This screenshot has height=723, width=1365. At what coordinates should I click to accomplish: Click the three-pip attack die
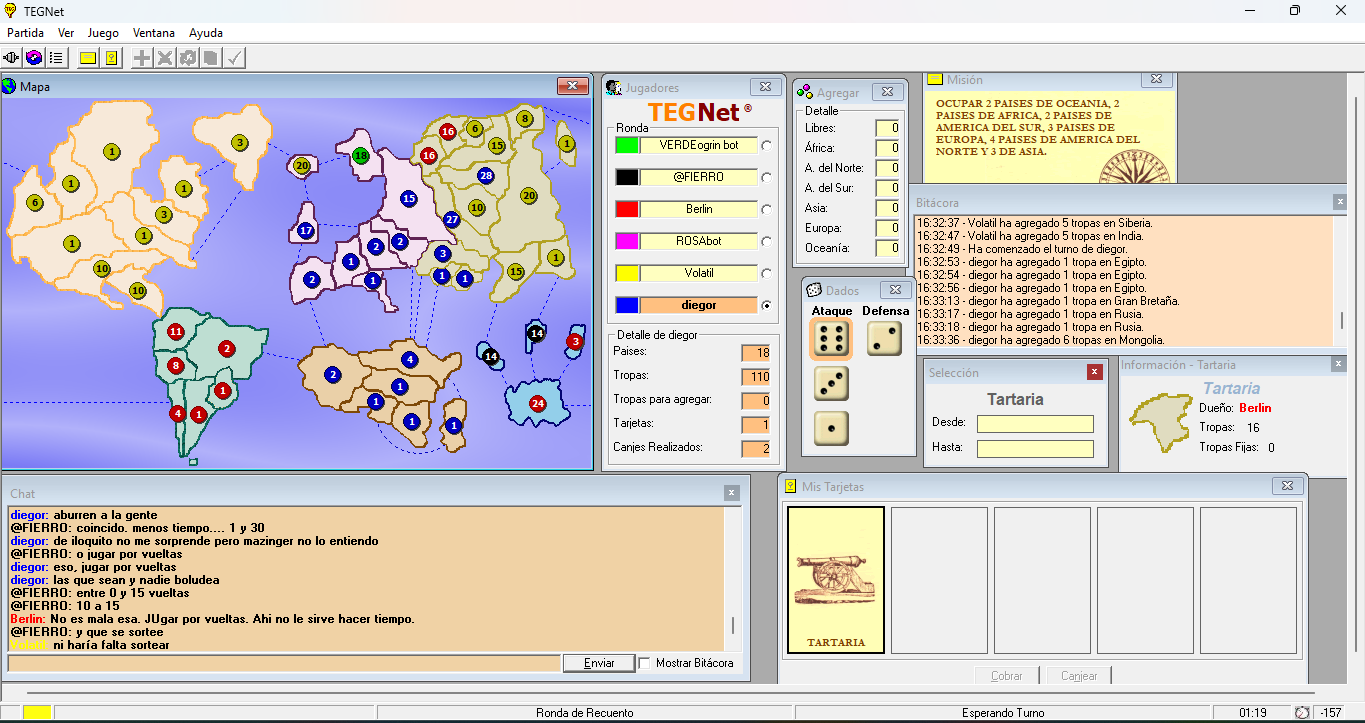coord(830,383)
